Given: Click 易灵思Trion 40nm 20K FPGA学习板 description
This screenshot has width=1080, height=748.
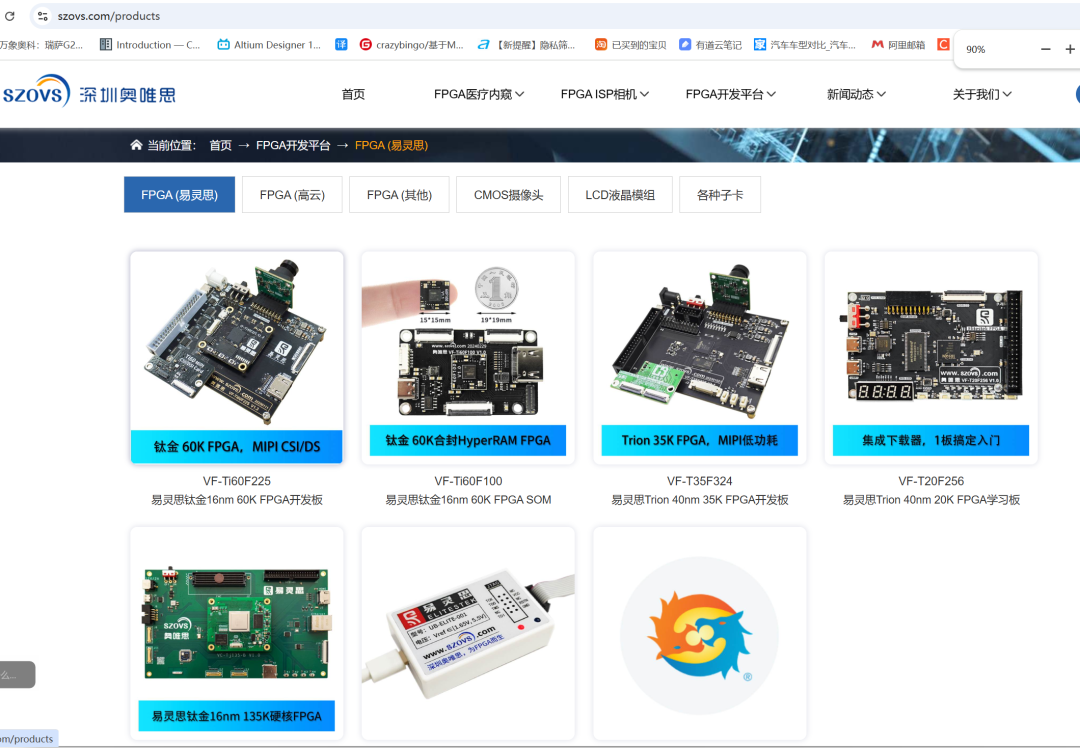Looking at the screenshot, I should 931,499.
